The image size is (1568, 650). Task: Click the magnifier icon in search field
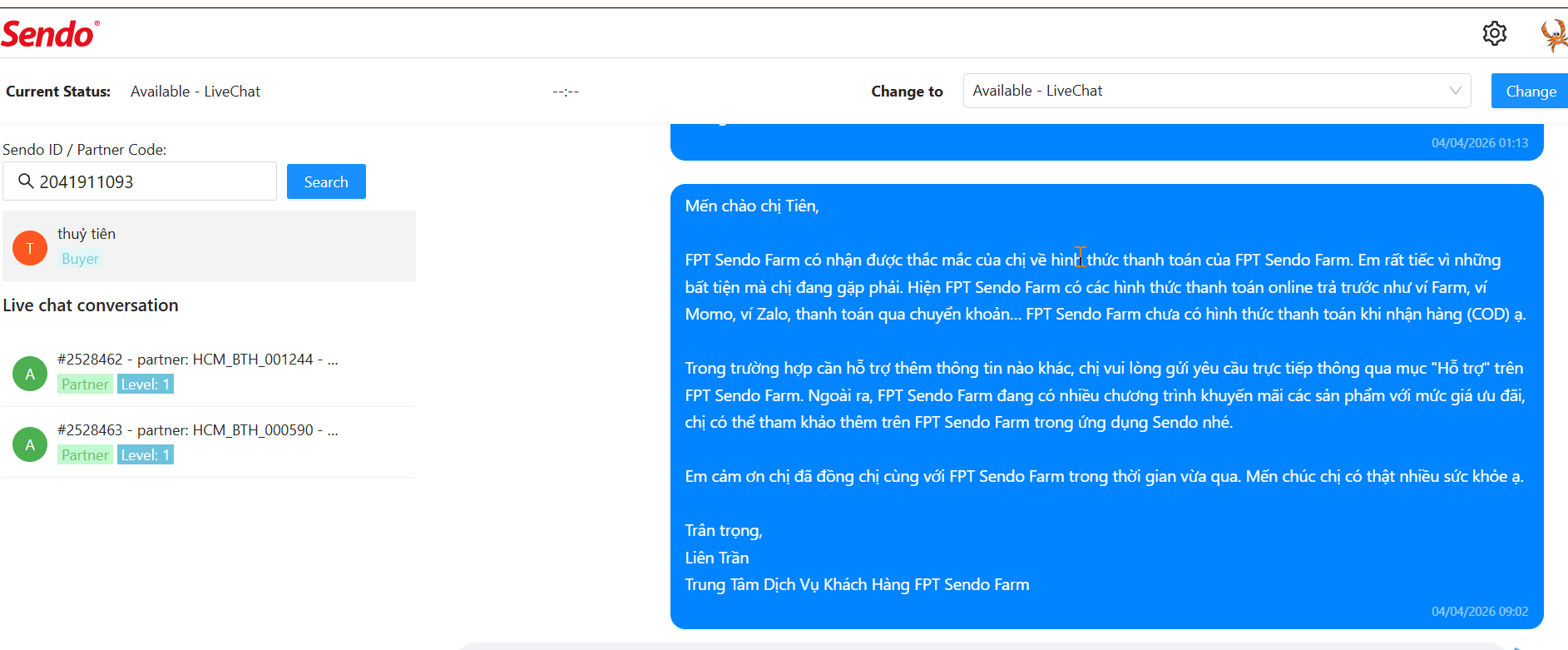(26, 181)
